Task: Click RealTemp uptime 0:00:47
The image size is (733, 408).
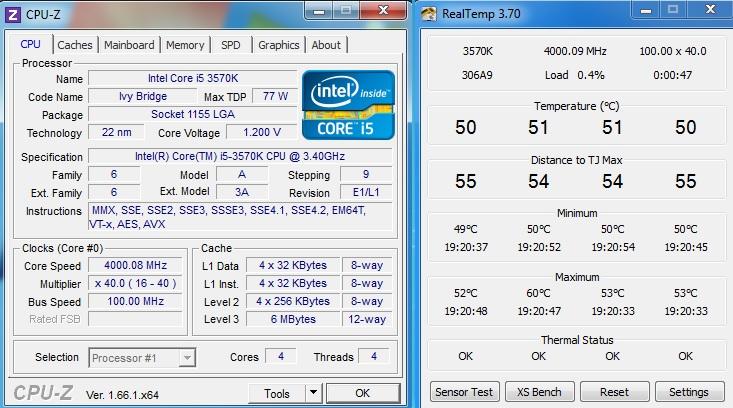Action: (673, 75)
